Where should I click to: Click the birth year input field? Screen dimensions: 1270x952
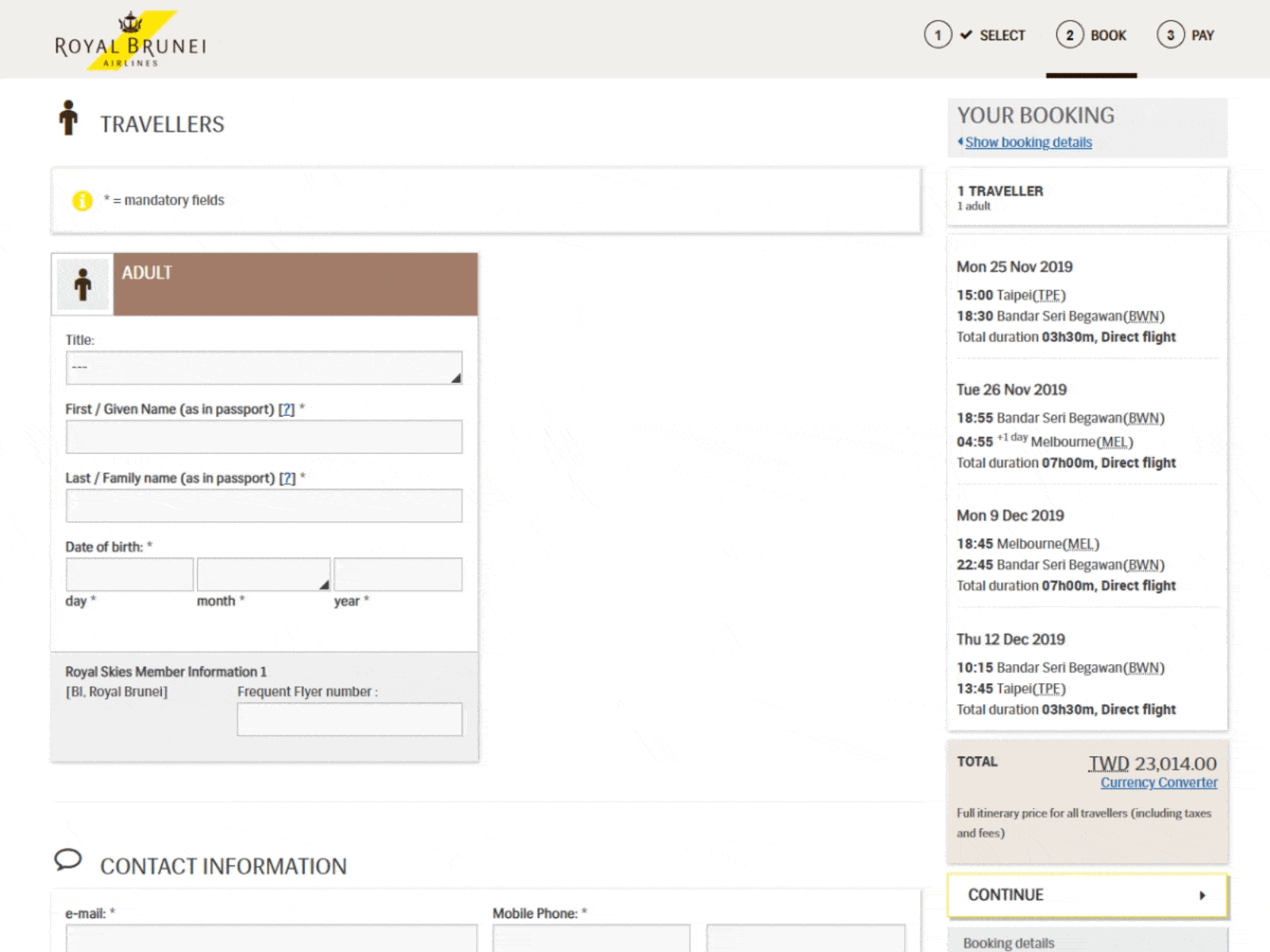[398, 574]
